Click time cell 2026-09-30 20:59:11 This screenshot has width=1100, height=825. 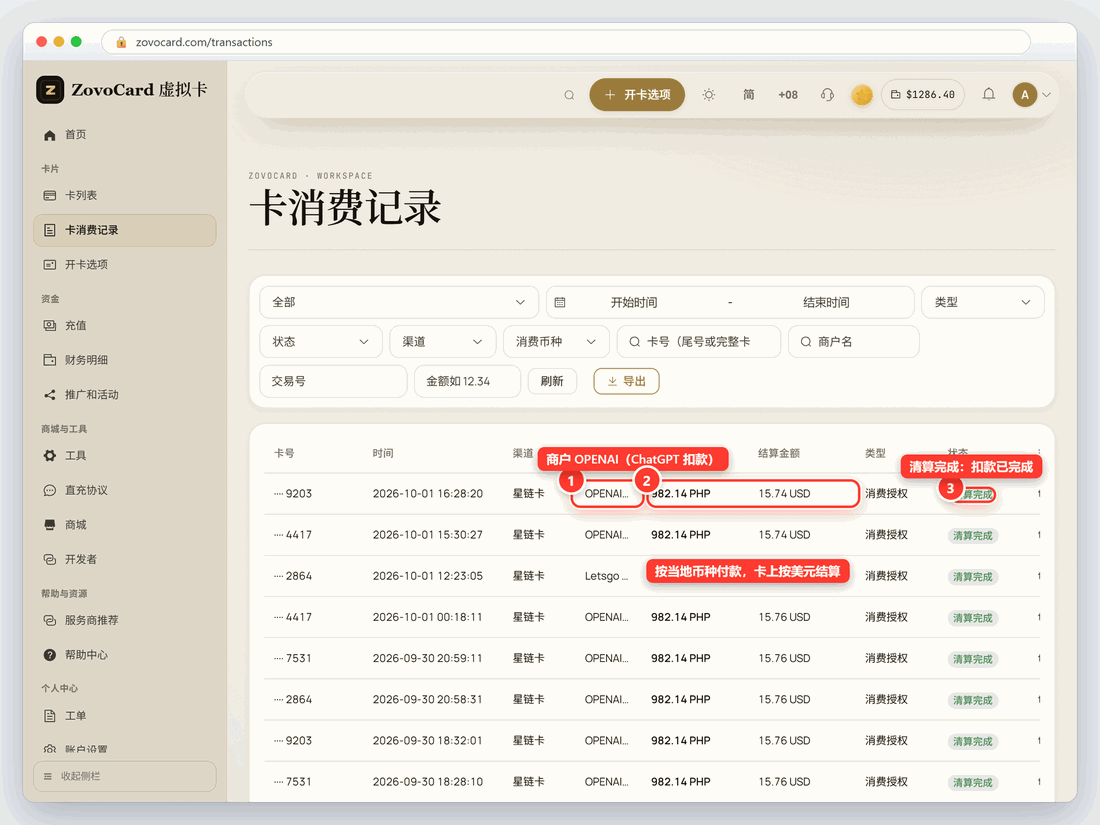click(427, 658)
